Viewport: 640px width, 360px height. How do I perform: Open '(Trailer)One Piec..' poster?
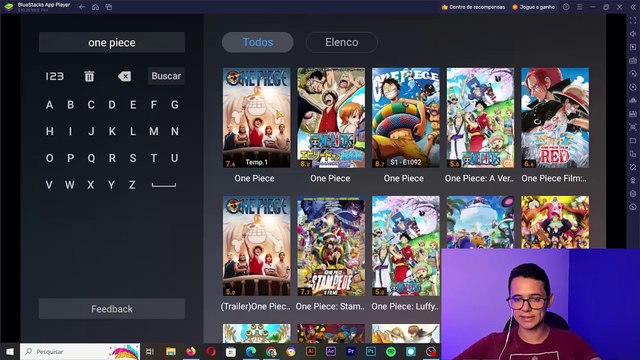[257, 246]
